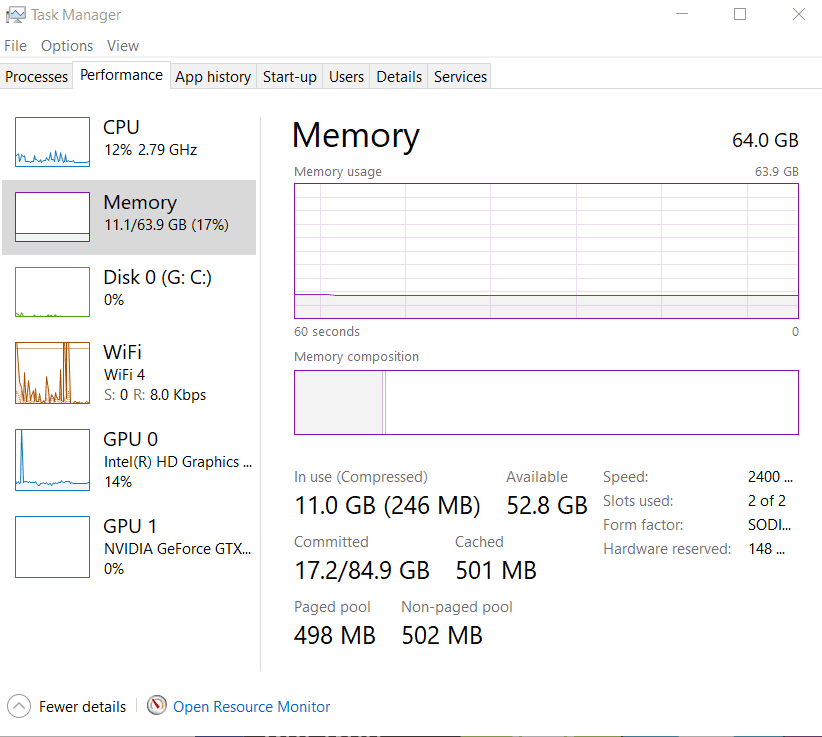Switch to the Processes tab
Image resolution: width=822 pixels, height=737 pixels.
tap(37, 77)
